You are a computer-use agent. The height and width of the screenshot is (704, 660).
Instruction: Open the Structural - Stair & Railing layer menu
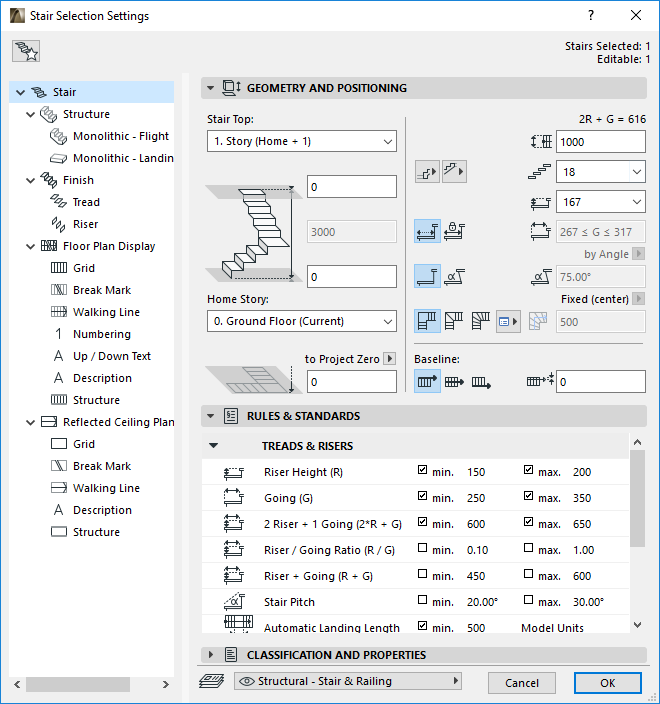point(348,681)
